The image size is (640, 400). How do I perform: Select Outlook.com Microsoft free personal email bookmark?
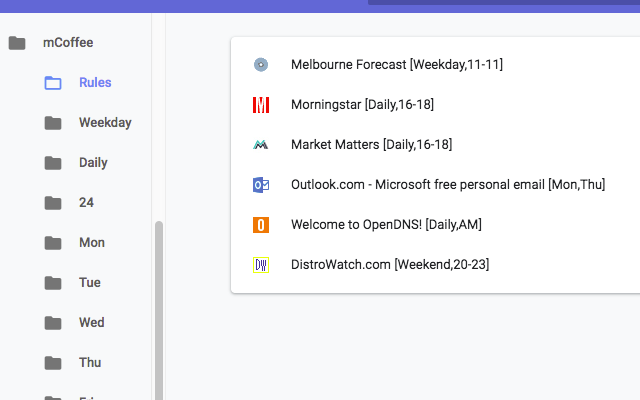[x=447, y=185]
